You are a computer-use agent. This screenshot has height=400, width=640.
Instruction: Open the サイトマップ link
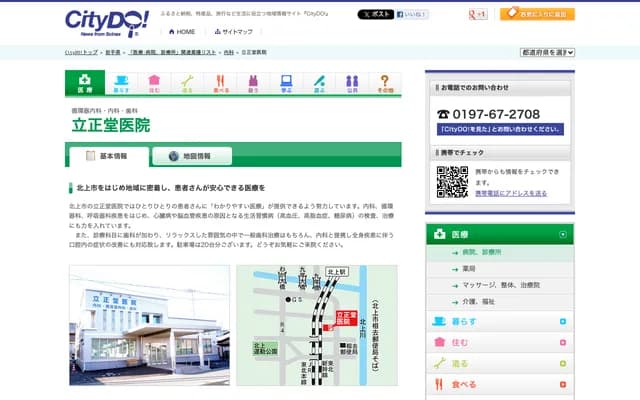point(233,31)
